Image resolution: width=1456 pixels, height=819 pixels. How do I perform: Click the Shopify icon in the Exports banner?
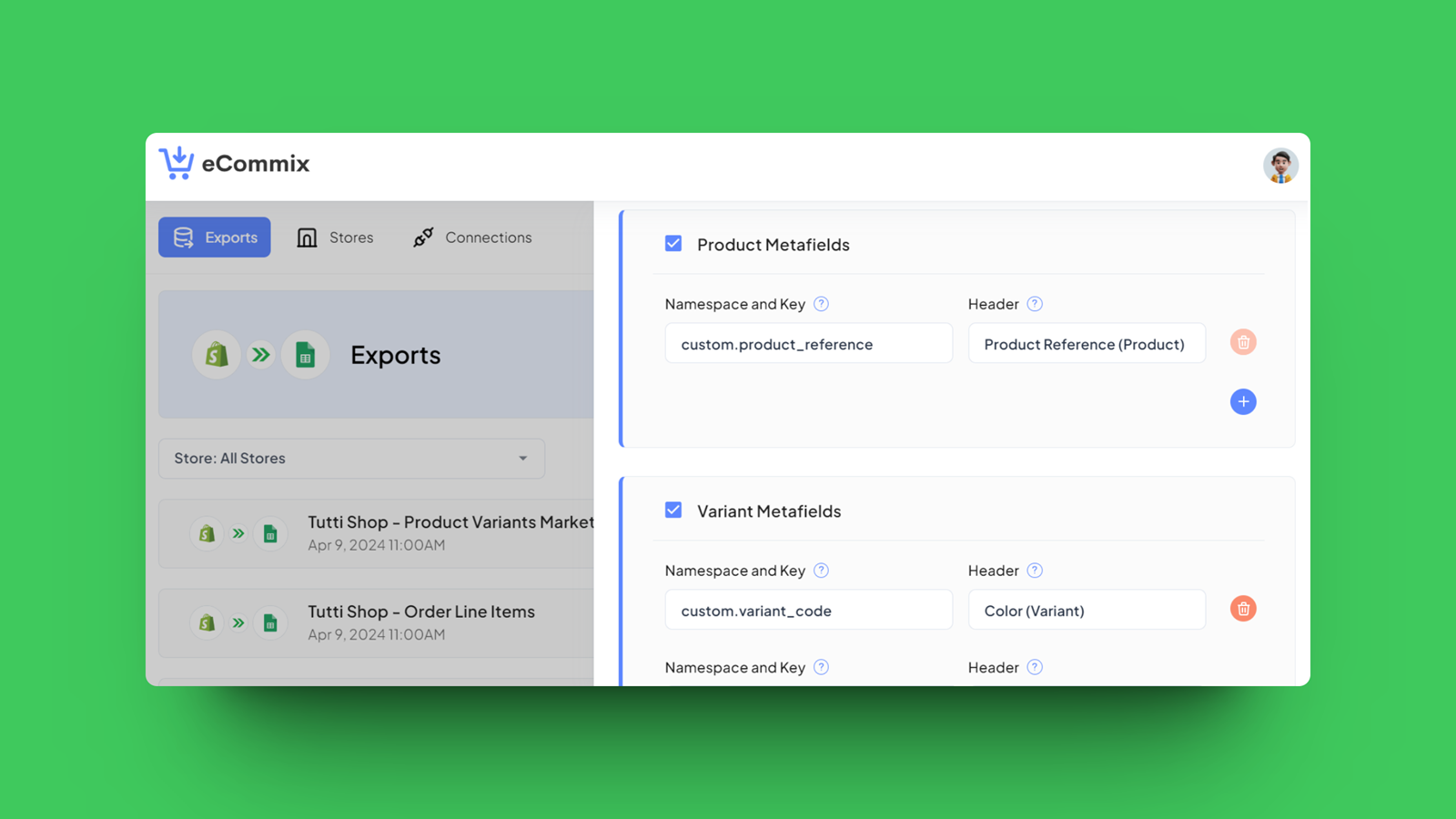pyautogui.click(x=217, y=355)
